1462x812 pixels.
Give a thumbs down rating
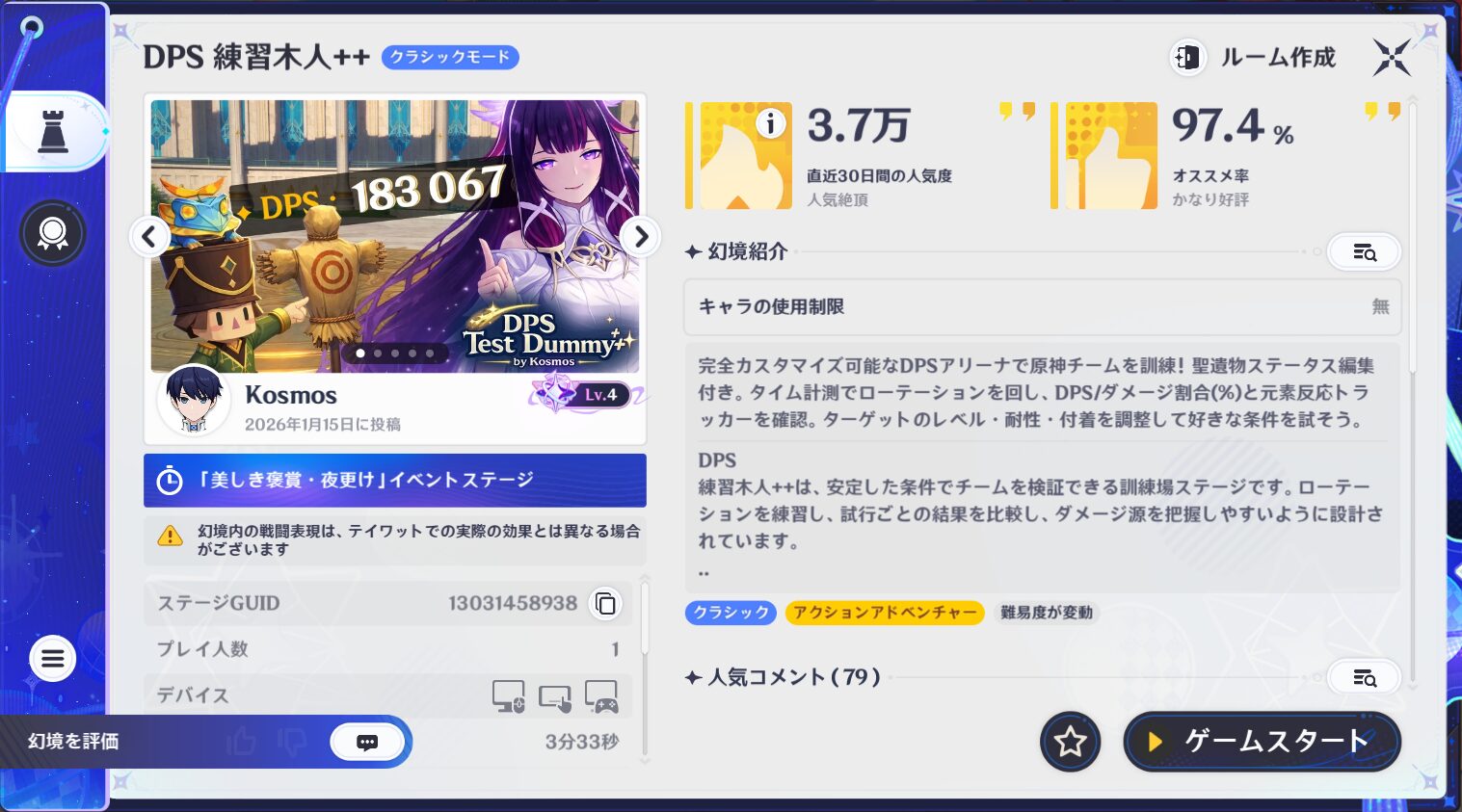291,742
